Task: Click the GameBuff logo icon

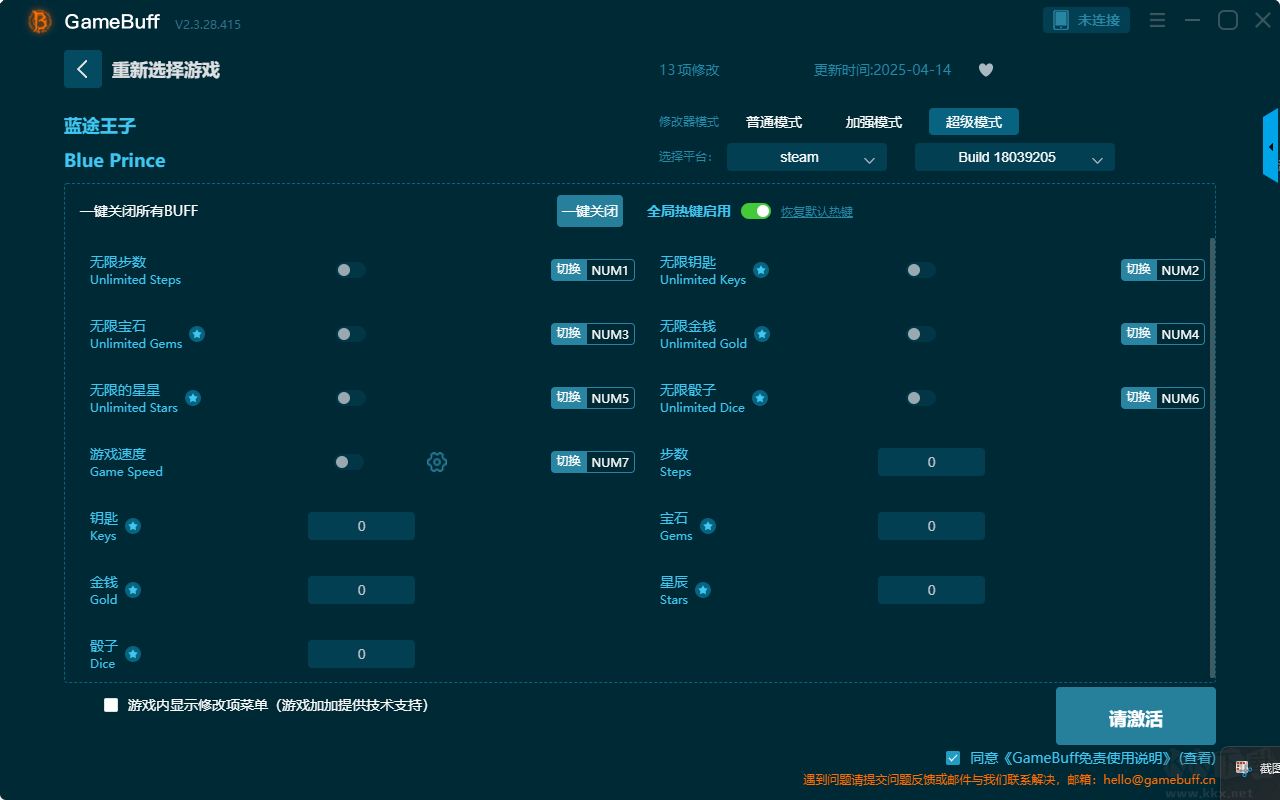Action: [x=39, y=21]
